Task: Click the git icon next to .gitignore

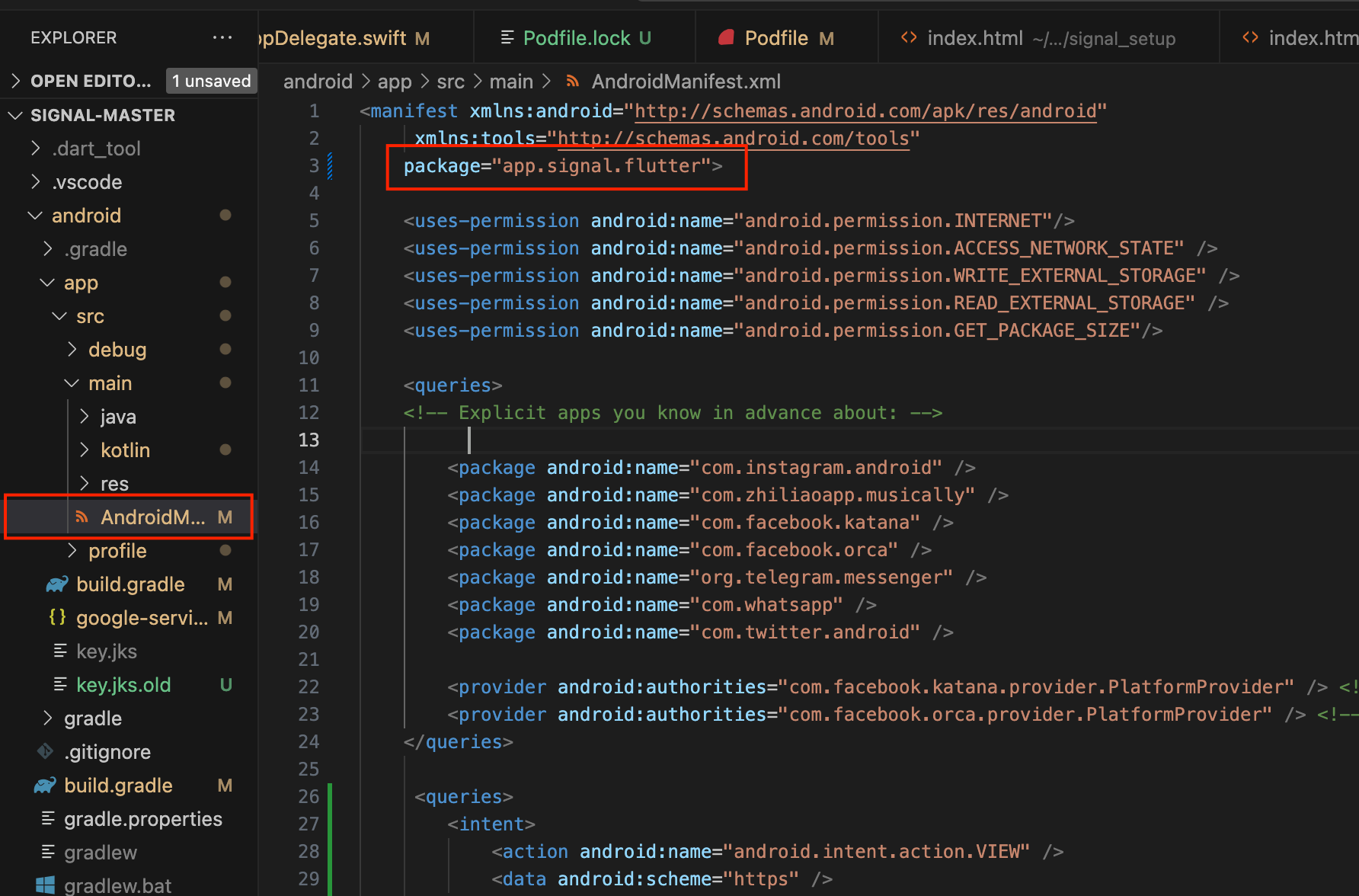Action: (x=46, y=752)
